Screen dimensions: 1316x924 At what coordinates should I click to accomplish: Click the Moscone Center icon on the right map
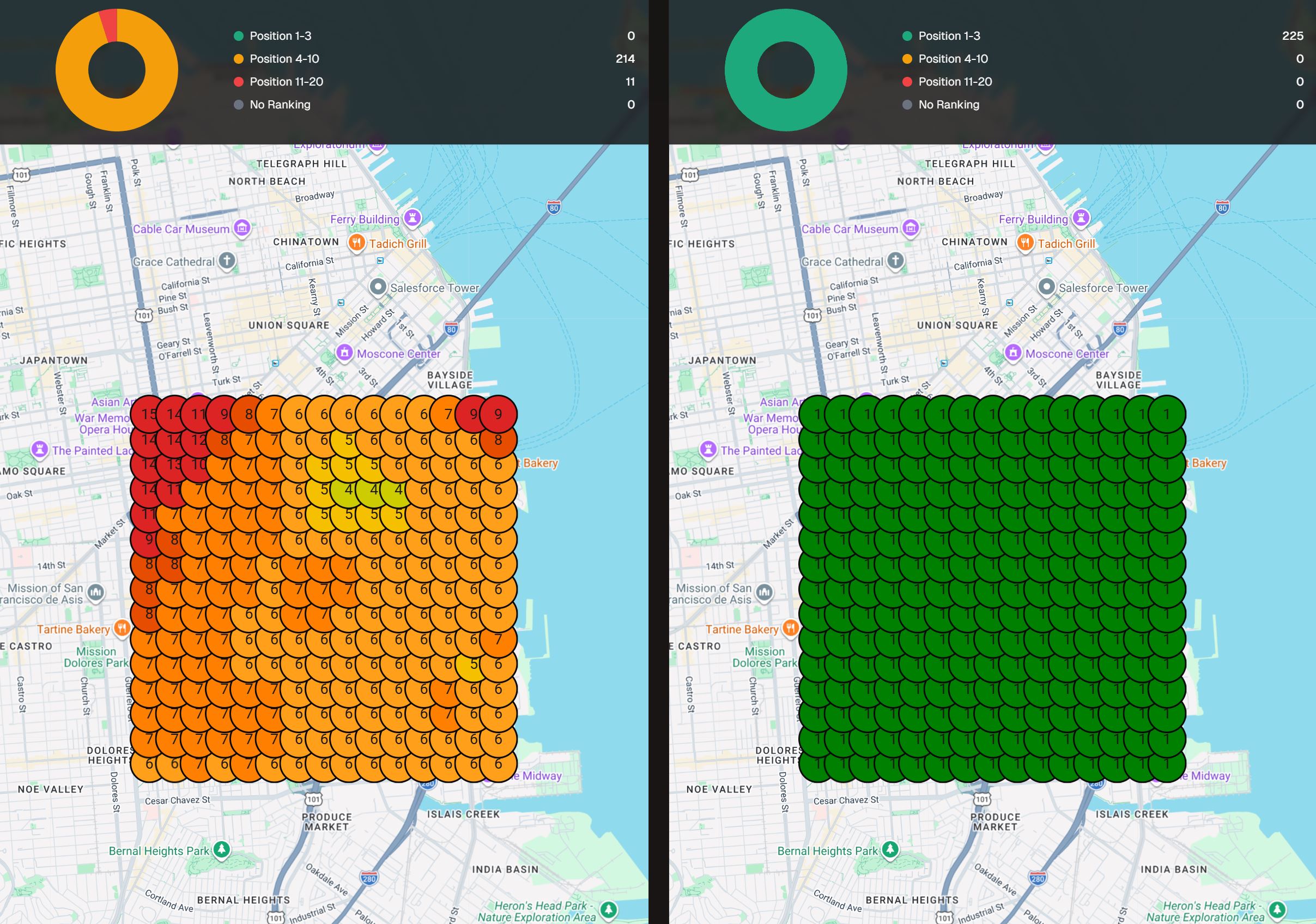1012,354
